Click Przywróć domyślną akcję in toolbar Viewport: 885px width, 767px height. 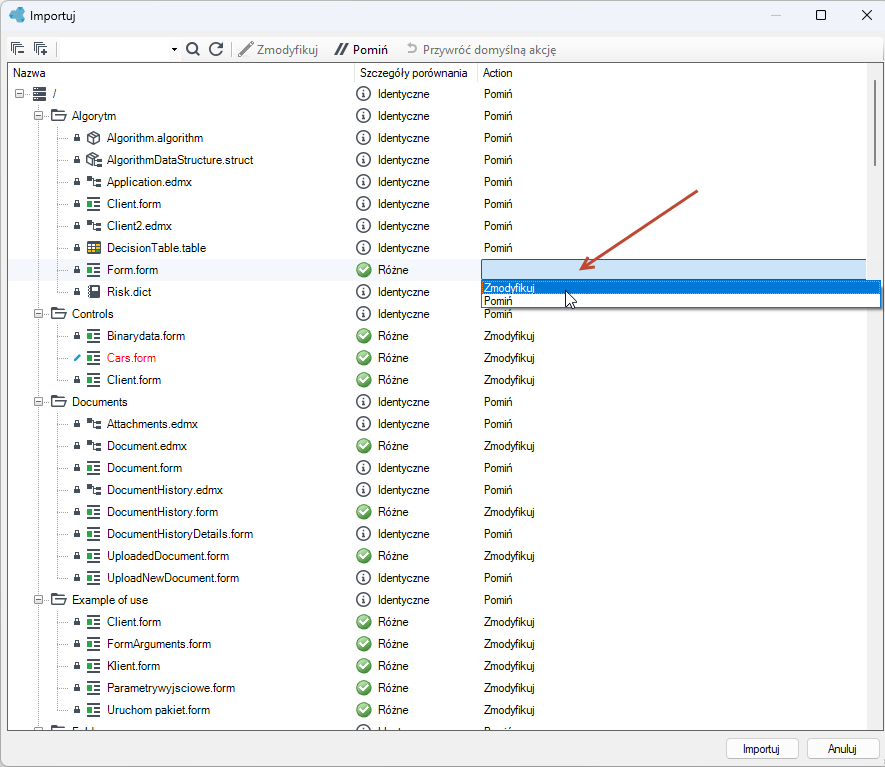481,50
